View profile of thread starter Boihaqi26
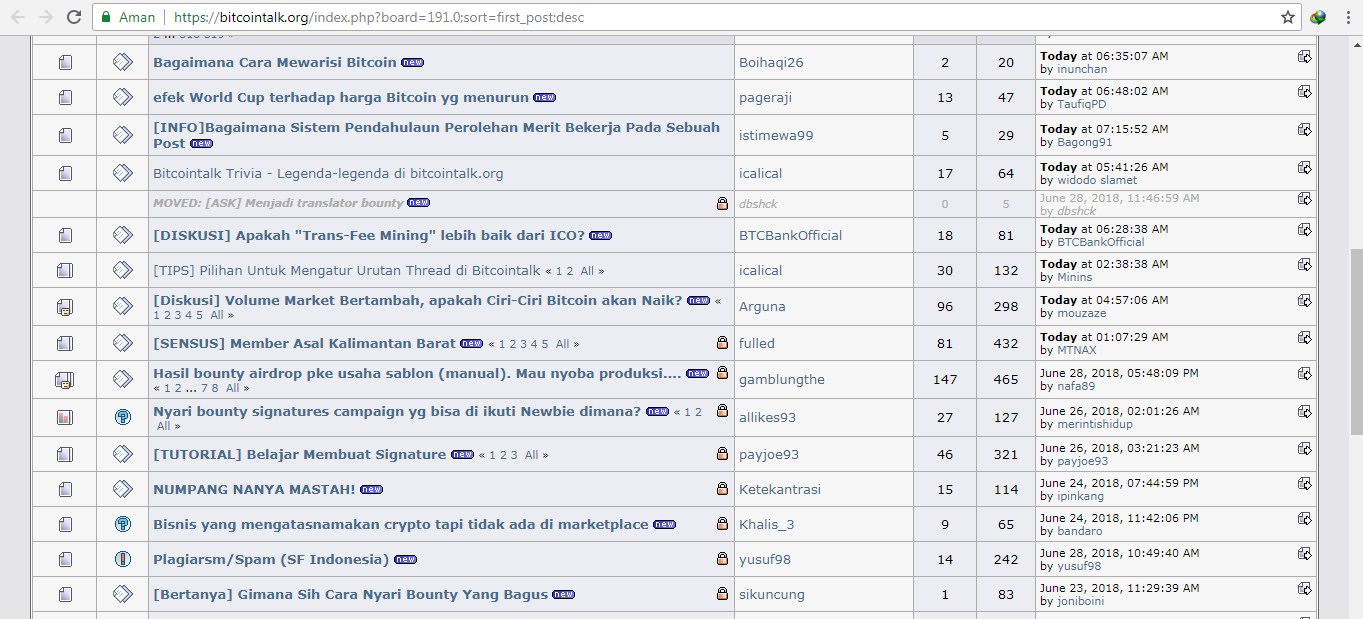 pos(771,62)
